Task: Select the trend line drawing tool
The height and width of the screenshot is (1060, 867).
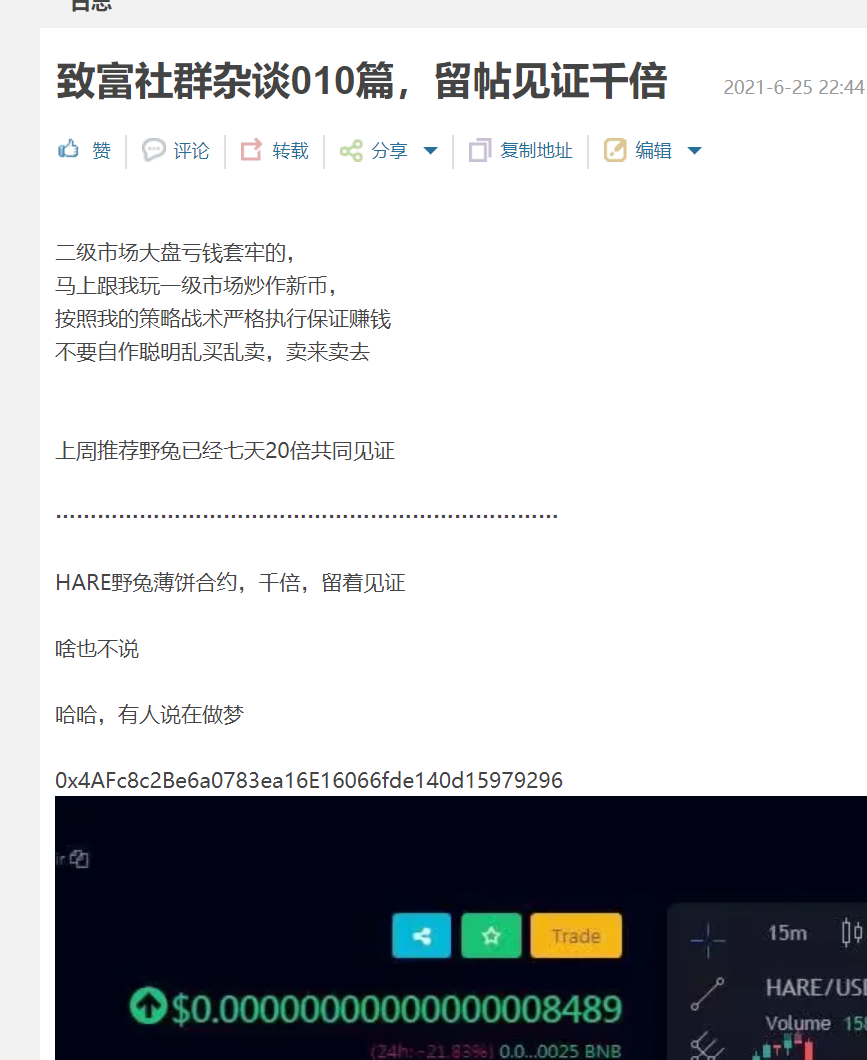Action: (x=708, y=994)
